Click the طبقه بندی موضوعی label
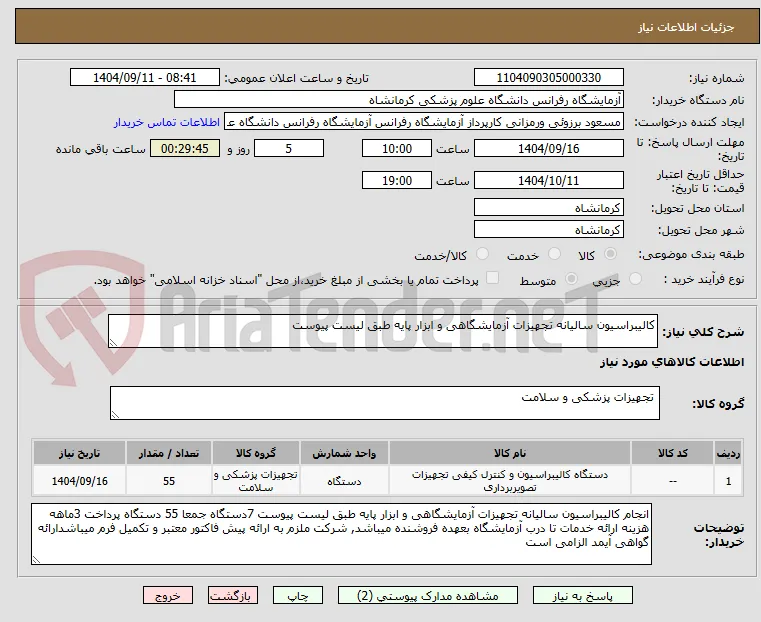 pos(691,254)
